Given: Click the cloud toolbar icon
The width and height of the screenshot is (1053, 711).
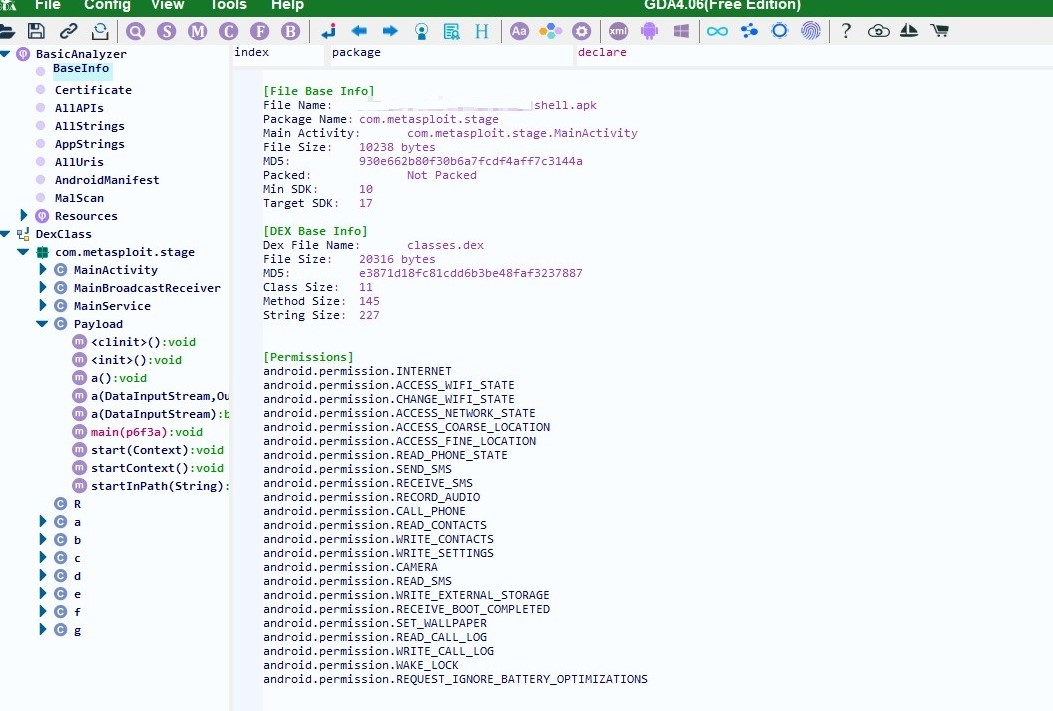Looking at the screenshot, I should click(x=878, y=31).
